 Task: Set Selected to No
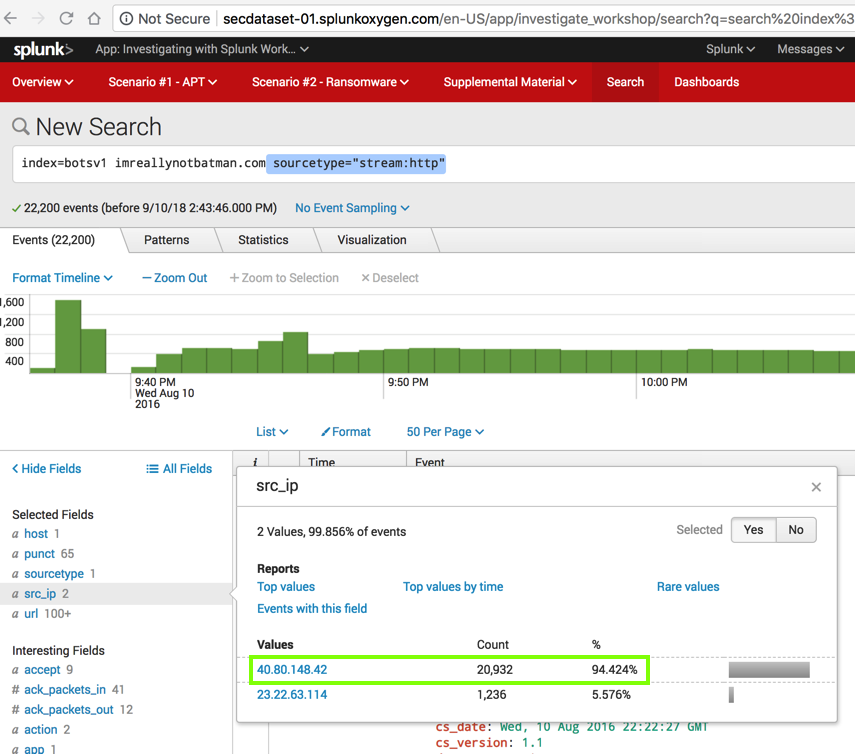pyautogui.click(x=795, y=530)
